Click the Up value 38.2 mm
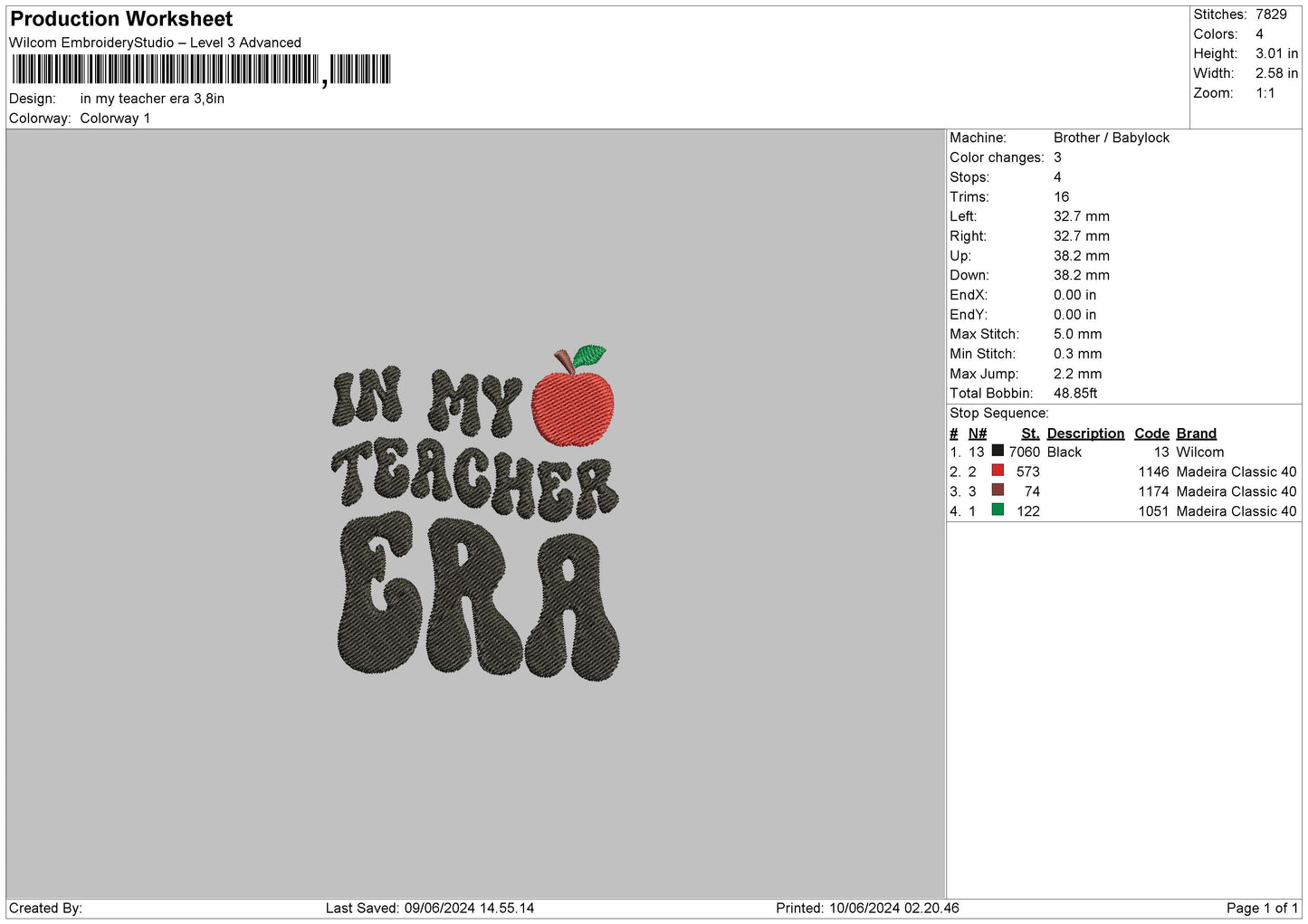This screenshot has width=1308, height=924. [x=1081, y=255]
